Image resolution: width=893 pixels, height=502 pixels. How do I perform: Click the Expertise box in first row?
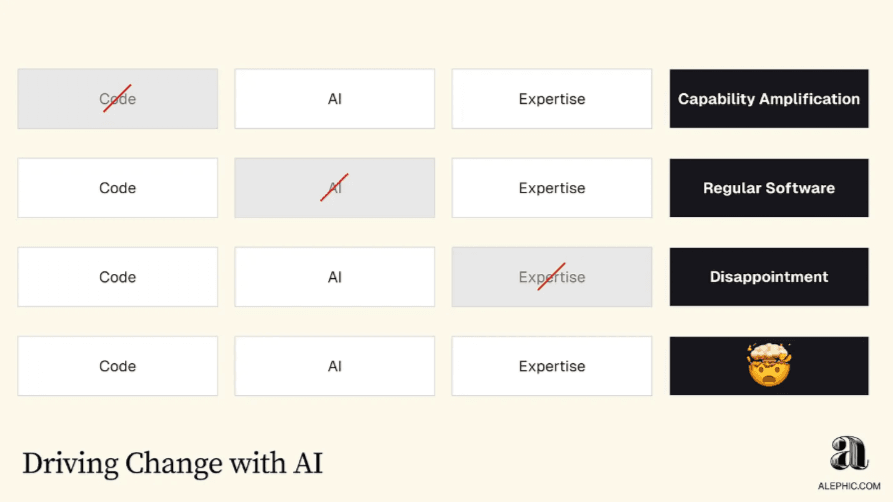[x=552, y=99]
